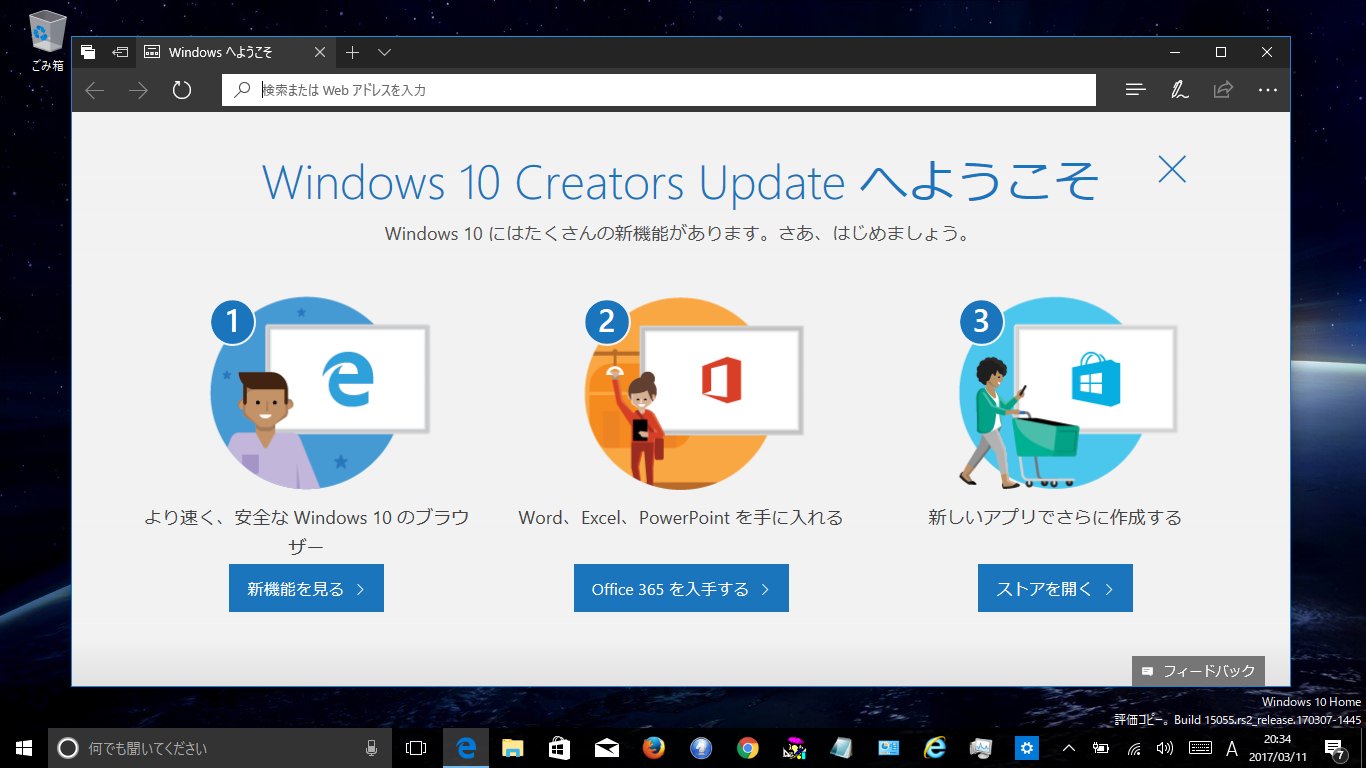
Task: Click the Office illustration in card 2
Action: click(x=694, y=392)
